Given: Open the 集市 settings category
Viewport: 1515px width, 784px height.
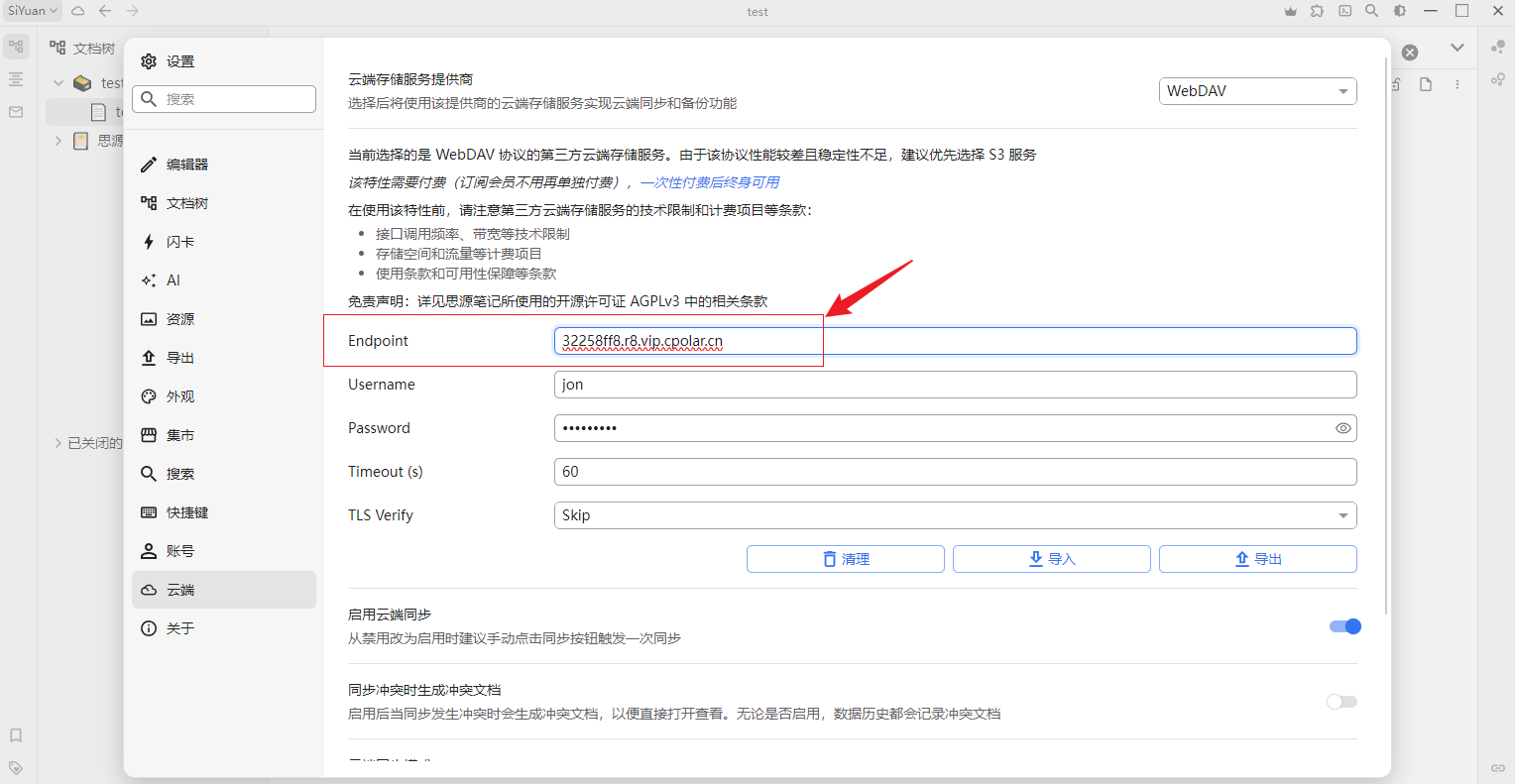Looking at the screenshot, I should coord(224,435).
